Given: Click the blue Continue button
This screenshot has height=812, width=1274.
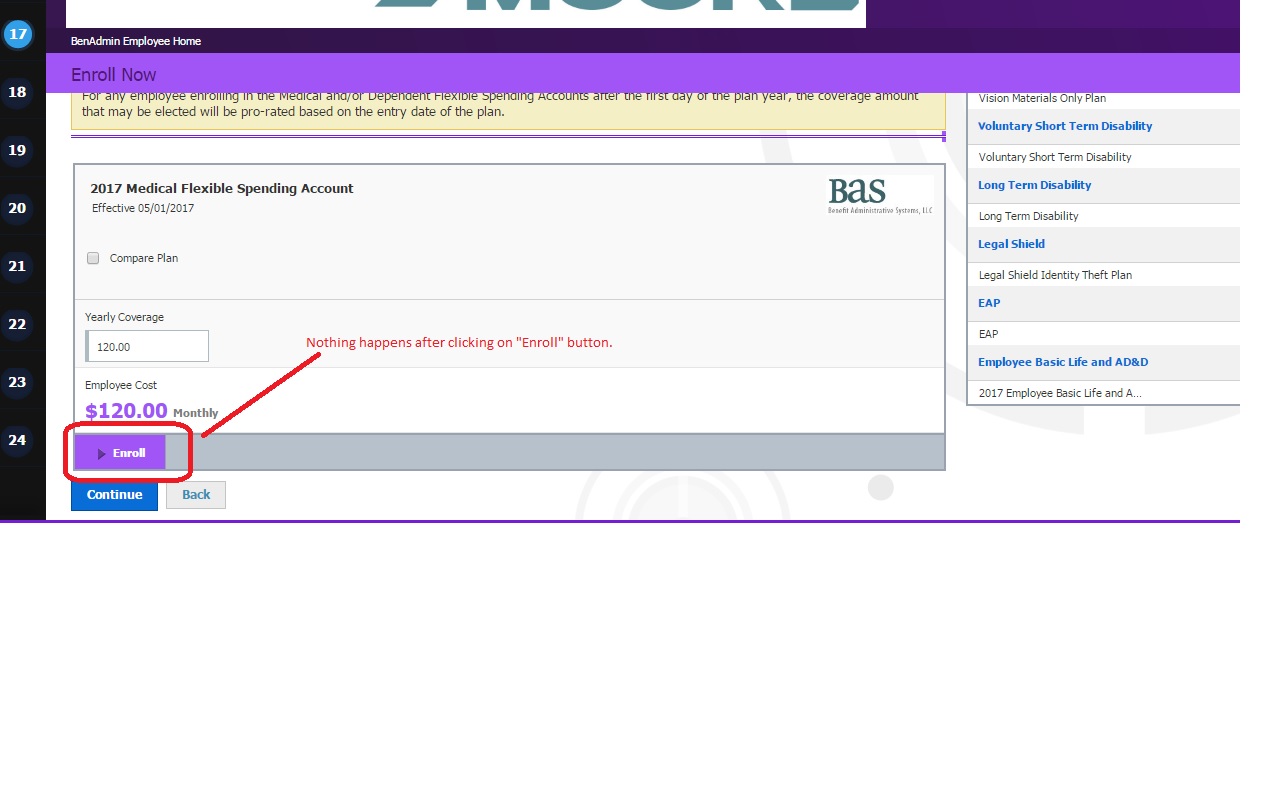Looking at the screenshot, I should coord(114,495).
